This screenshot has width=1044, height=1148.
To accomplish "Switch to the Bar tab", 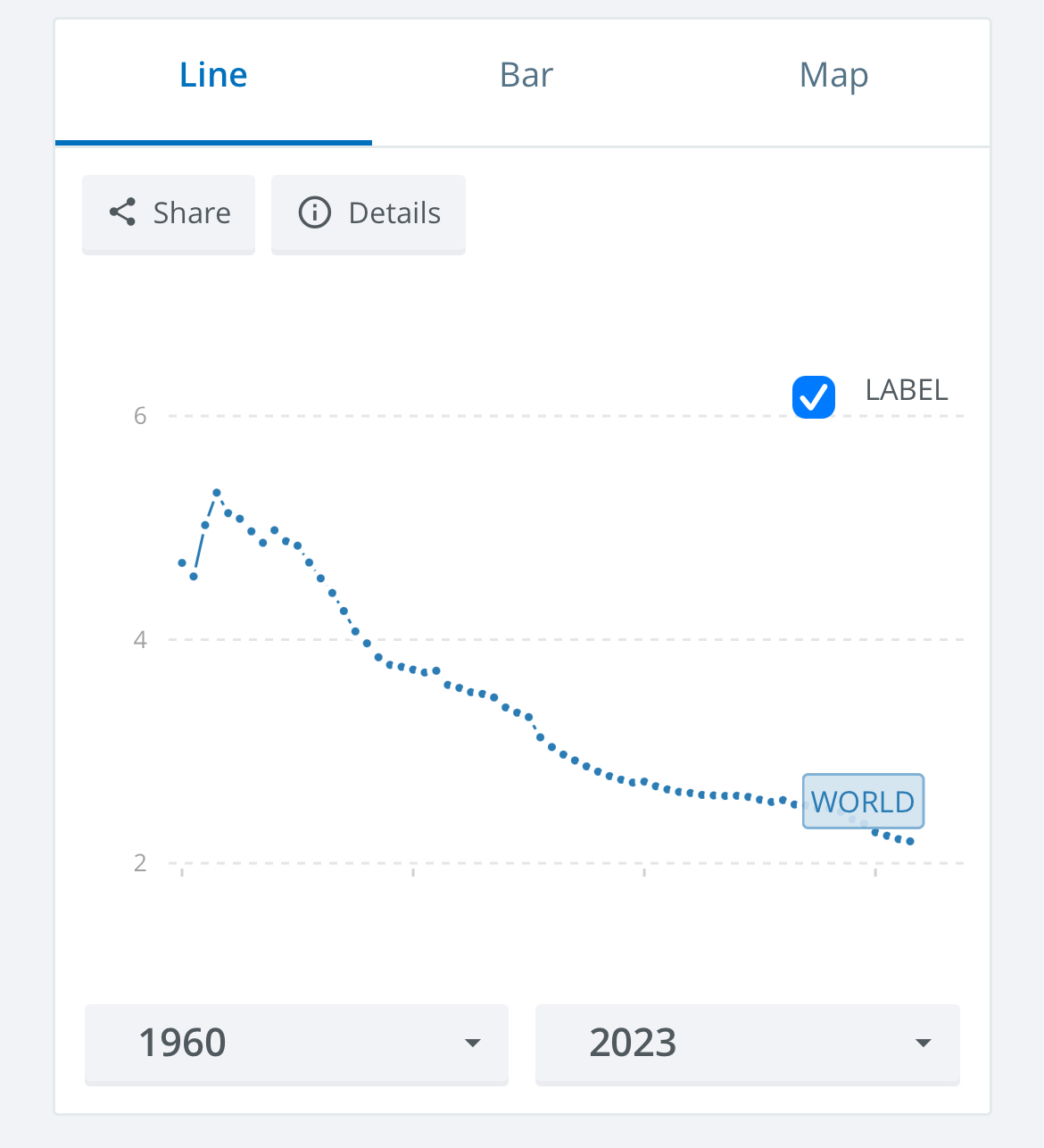I will 526,75.
